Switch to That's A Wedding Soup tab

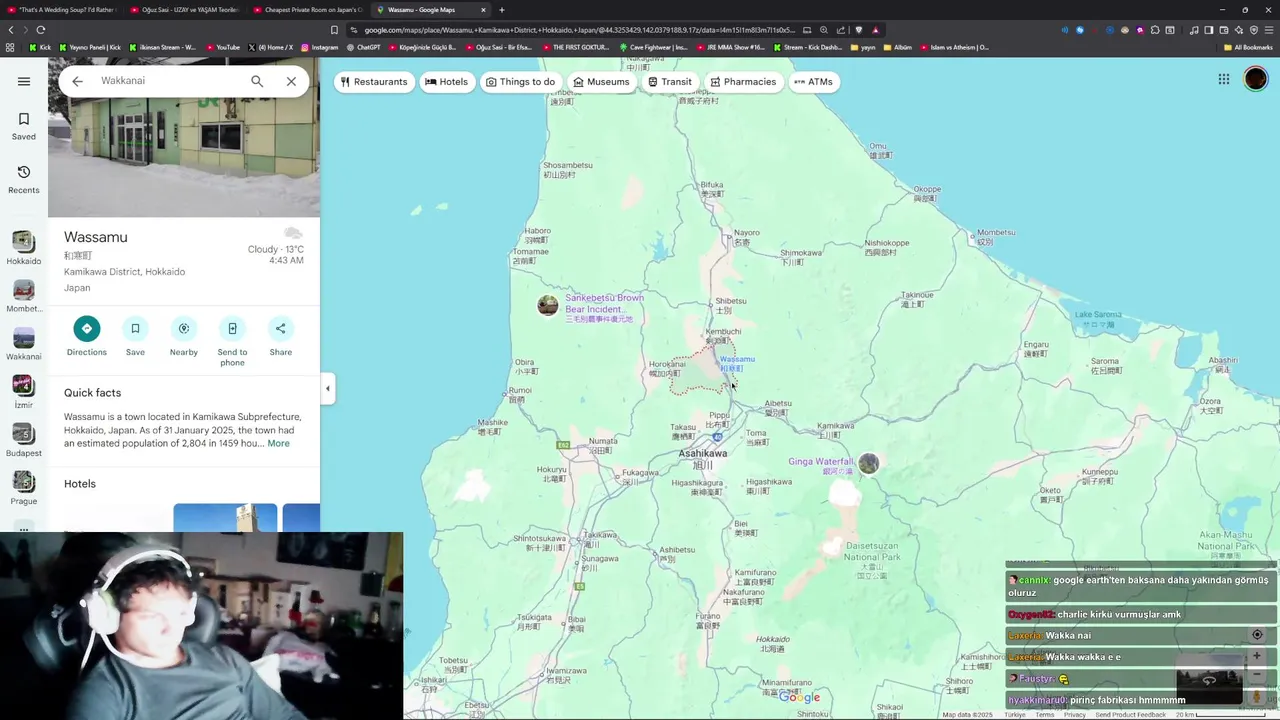tap(62, 10)
